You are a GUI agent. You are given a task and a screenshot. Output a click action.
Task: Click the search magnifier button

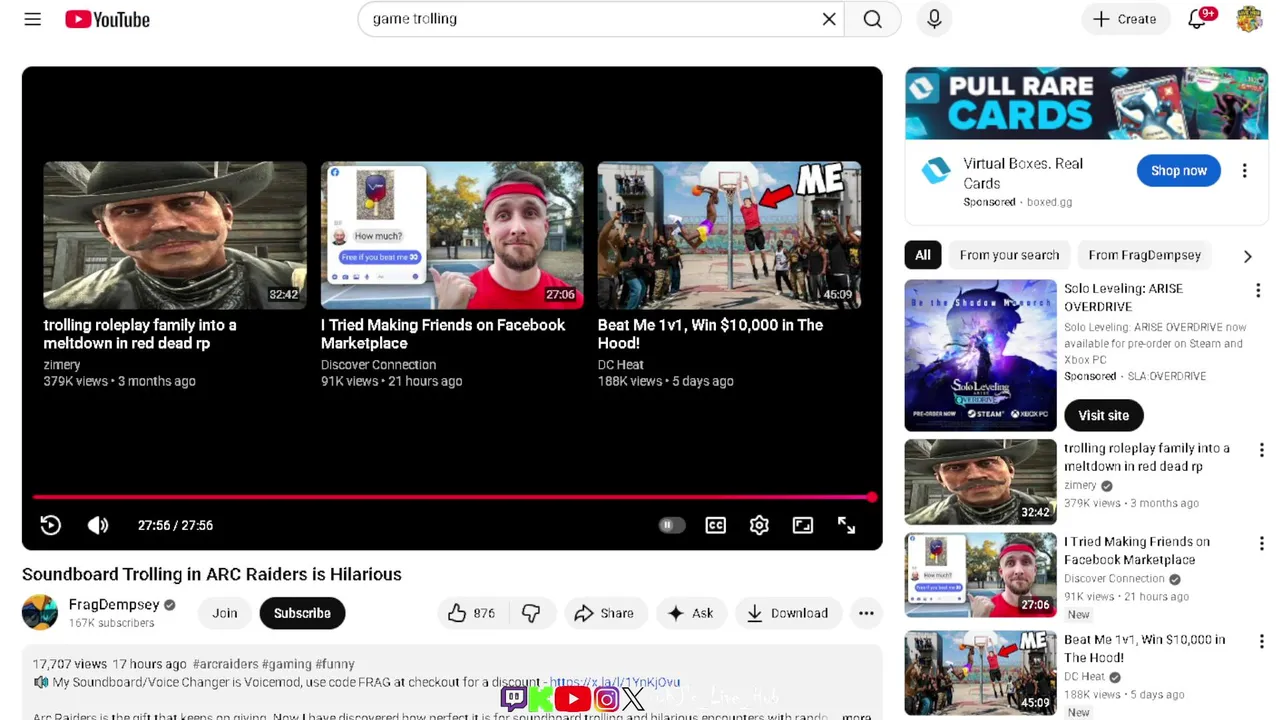point(873,19)
